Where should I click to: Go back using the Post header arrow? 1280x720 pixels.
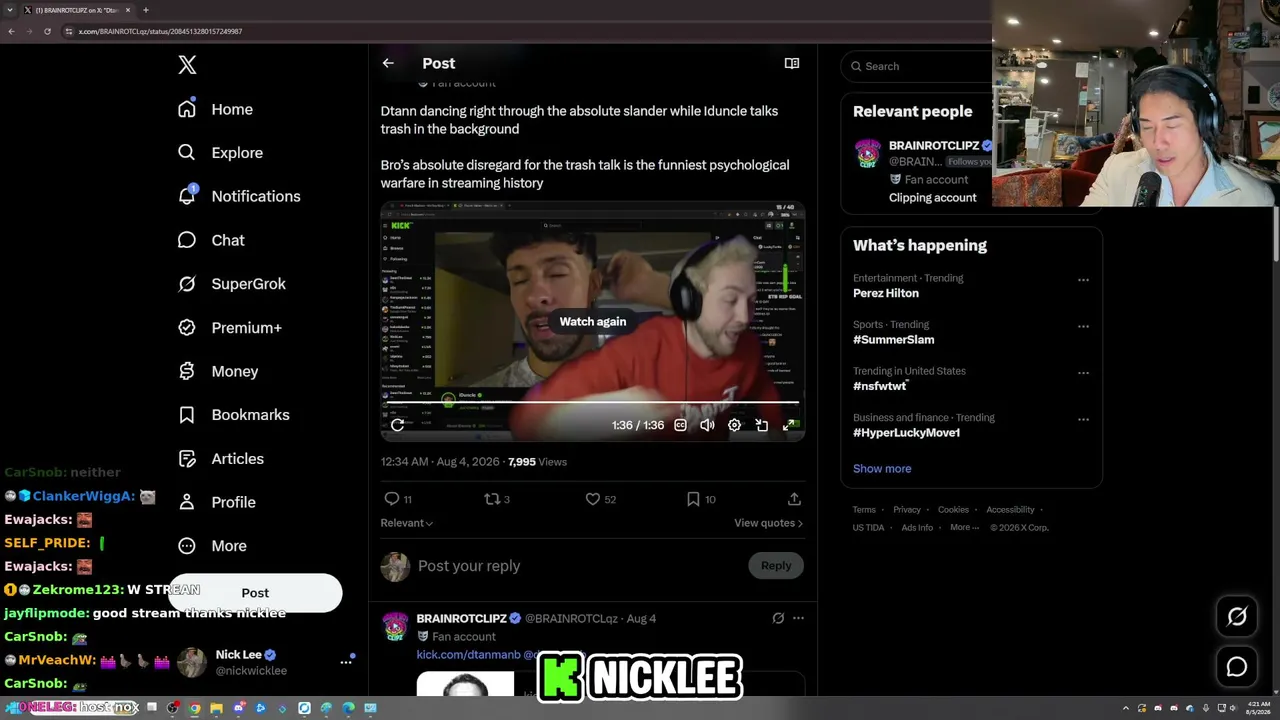click(x=388, y=63)
